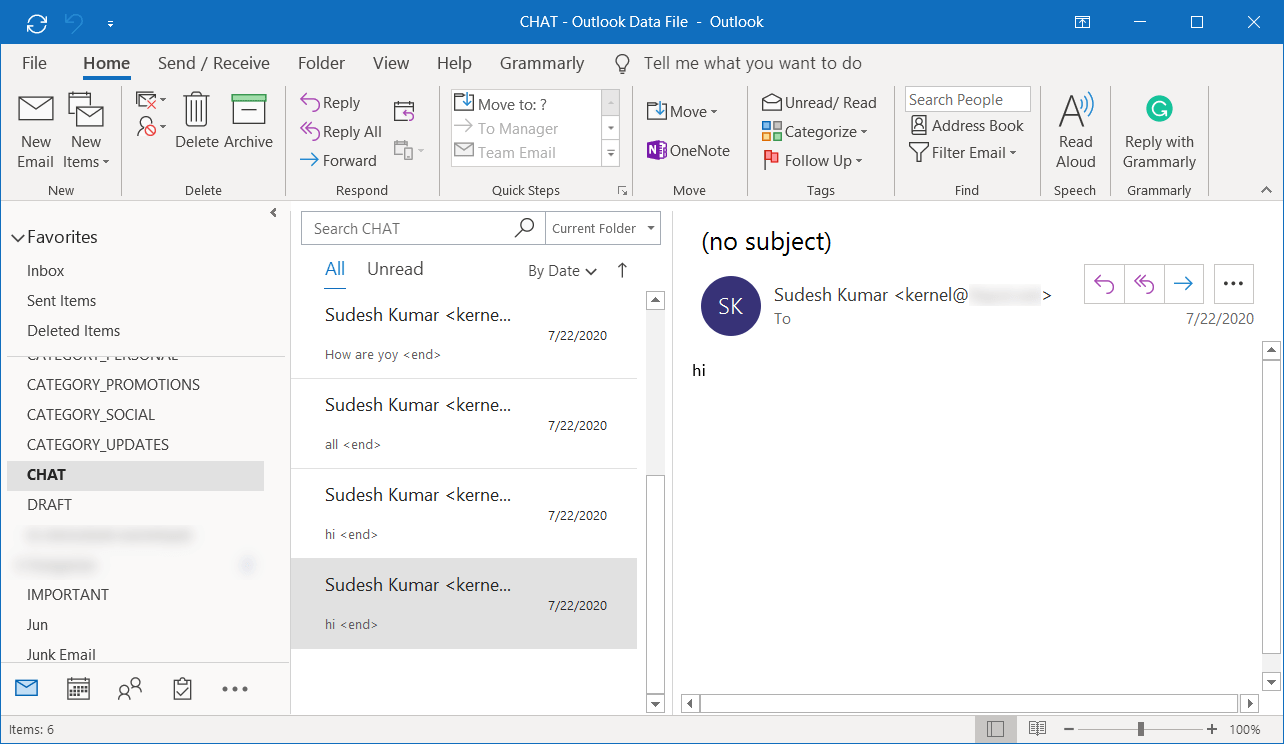Open the Inbox folder
The width and height of the screenshot is (1284, 744).
tap(45, 271)
